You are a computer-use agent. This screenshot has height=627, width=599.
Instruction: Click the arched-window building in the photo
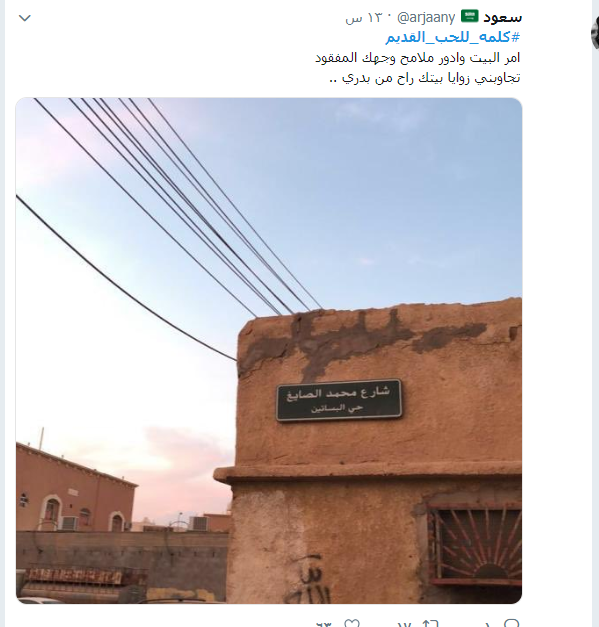point(74,489)
